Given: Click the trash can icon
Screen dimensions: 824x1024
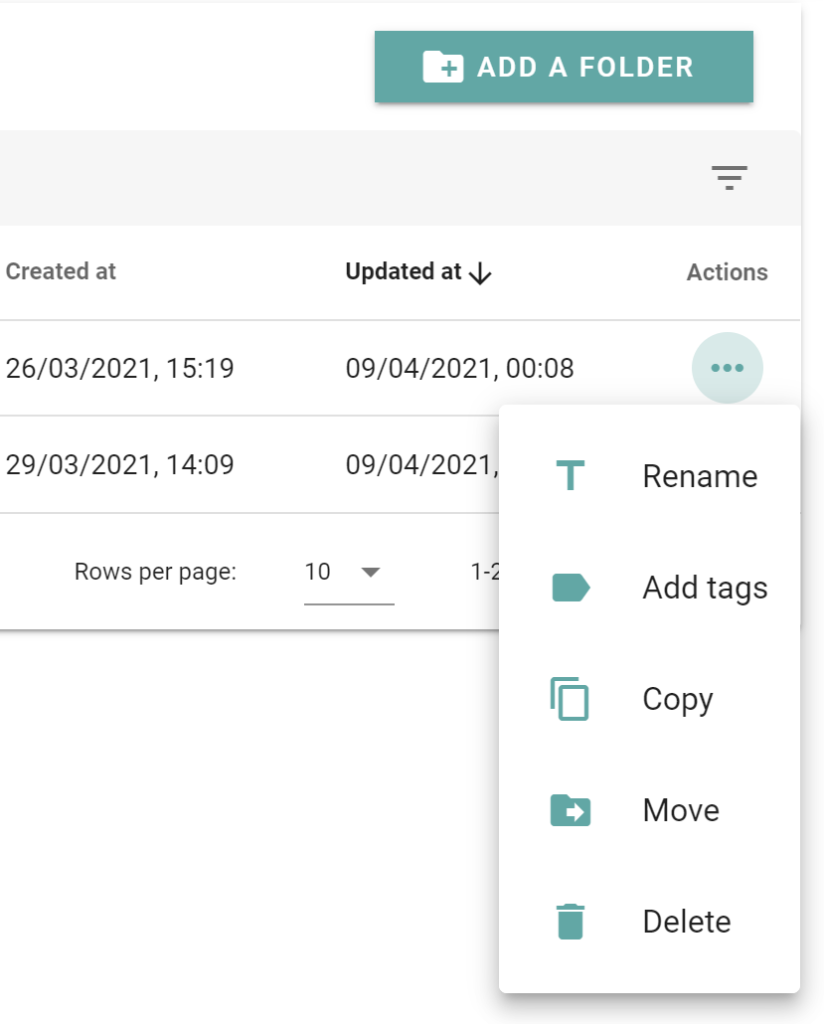Looking at the screenshot, I should pos(570,921).
